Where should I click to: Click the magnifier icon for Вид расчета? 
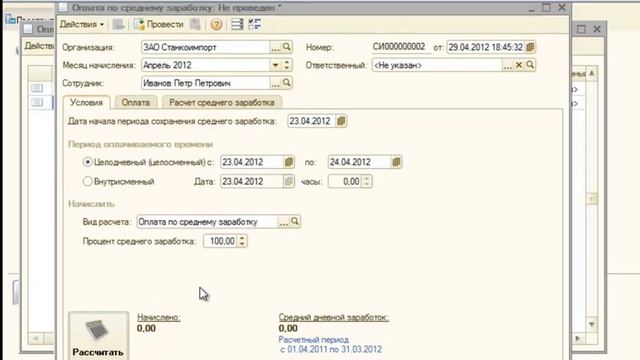point(295,222)
